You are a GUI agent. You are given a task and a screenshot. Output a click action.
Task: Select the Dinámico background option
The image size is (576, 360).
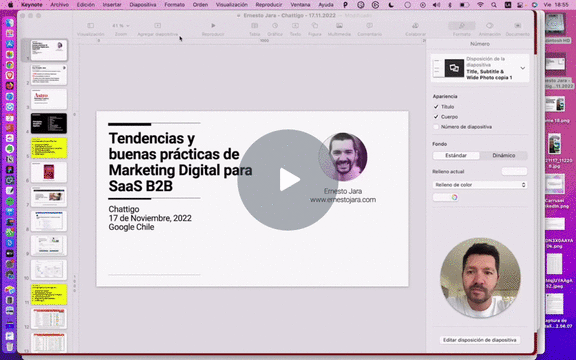(504, 155)
